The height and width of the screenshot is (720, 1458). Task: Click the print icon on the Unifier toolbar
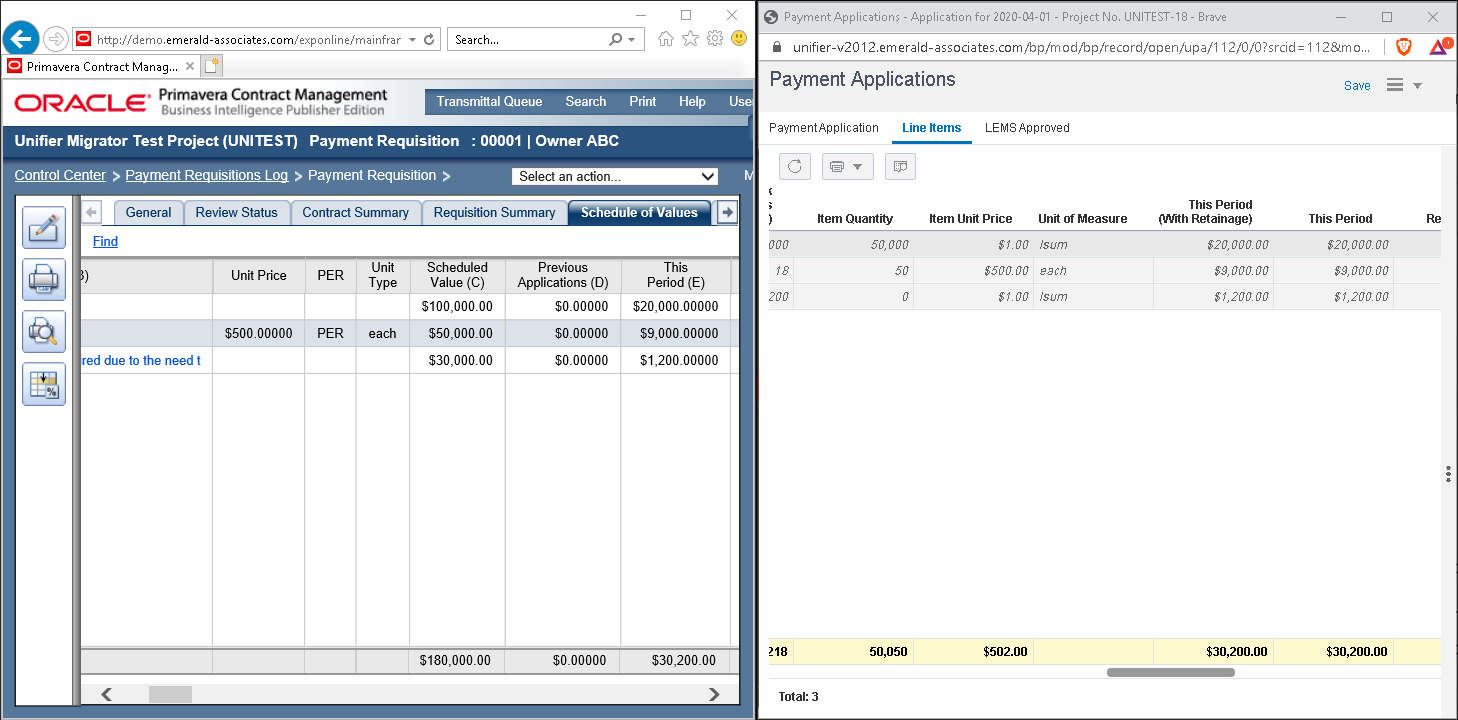(840, 166)
